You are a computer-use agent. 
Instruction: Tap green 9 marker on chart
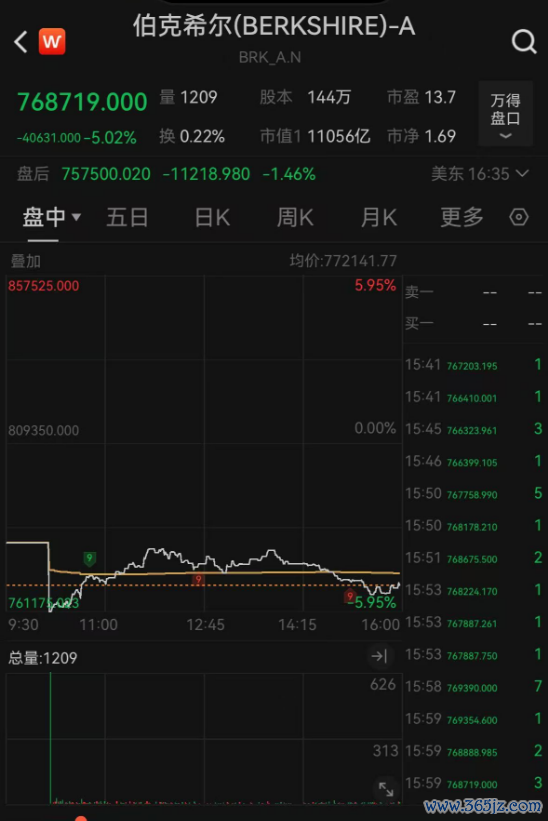pyautogui.click(x=90, y=558)
